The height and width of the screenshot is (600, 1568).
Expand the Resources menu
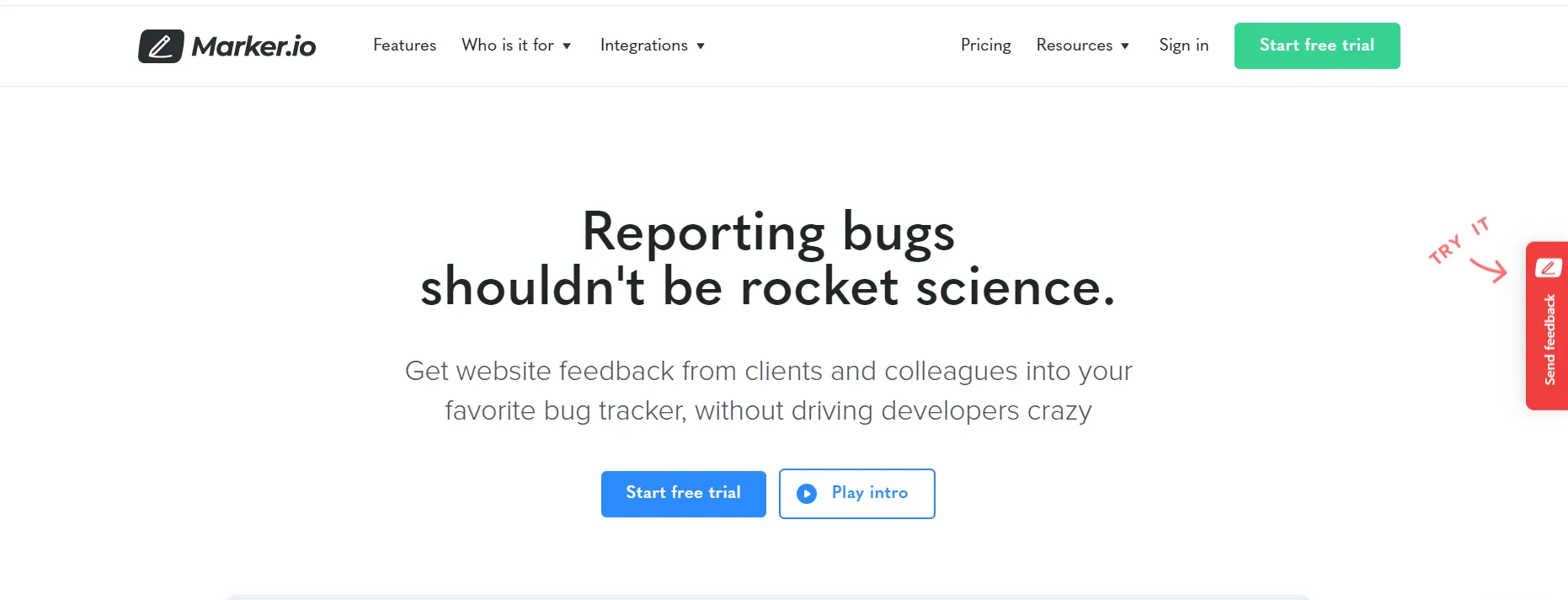pos(1083,46)
